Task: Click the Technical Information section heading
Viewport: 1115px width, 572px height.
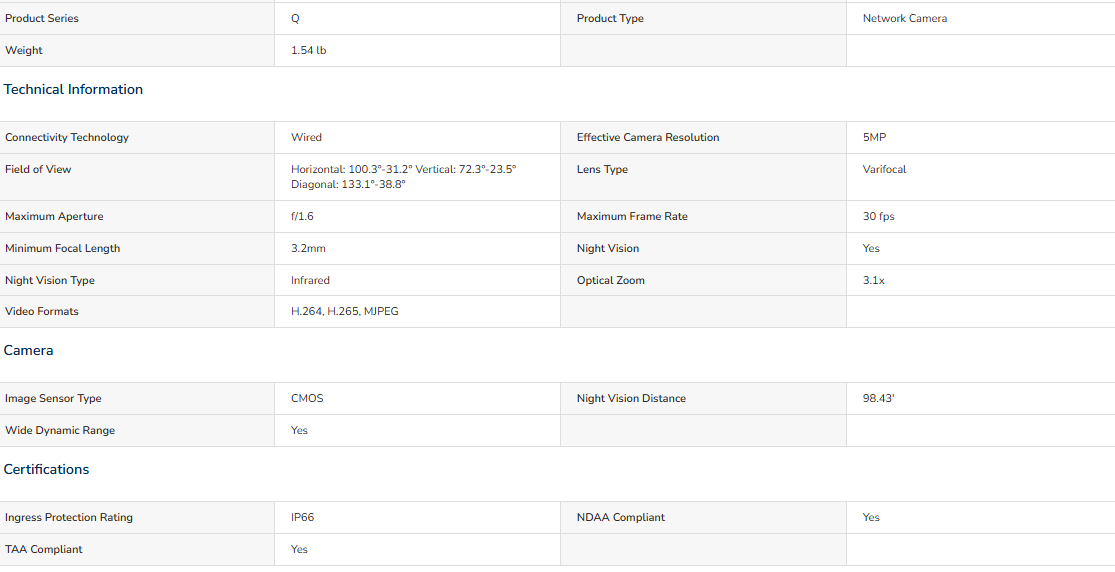Action: click(73, 90)
